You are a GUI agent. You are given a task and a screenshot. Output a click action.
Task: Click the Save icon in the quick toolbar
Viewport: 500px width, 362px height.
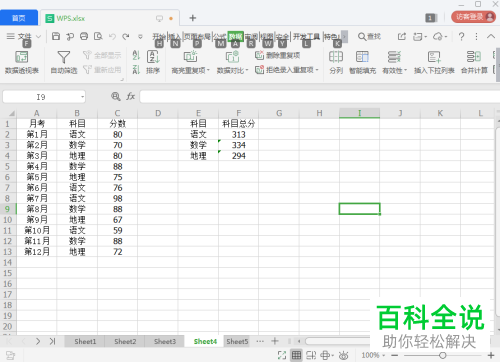(56, 36)
